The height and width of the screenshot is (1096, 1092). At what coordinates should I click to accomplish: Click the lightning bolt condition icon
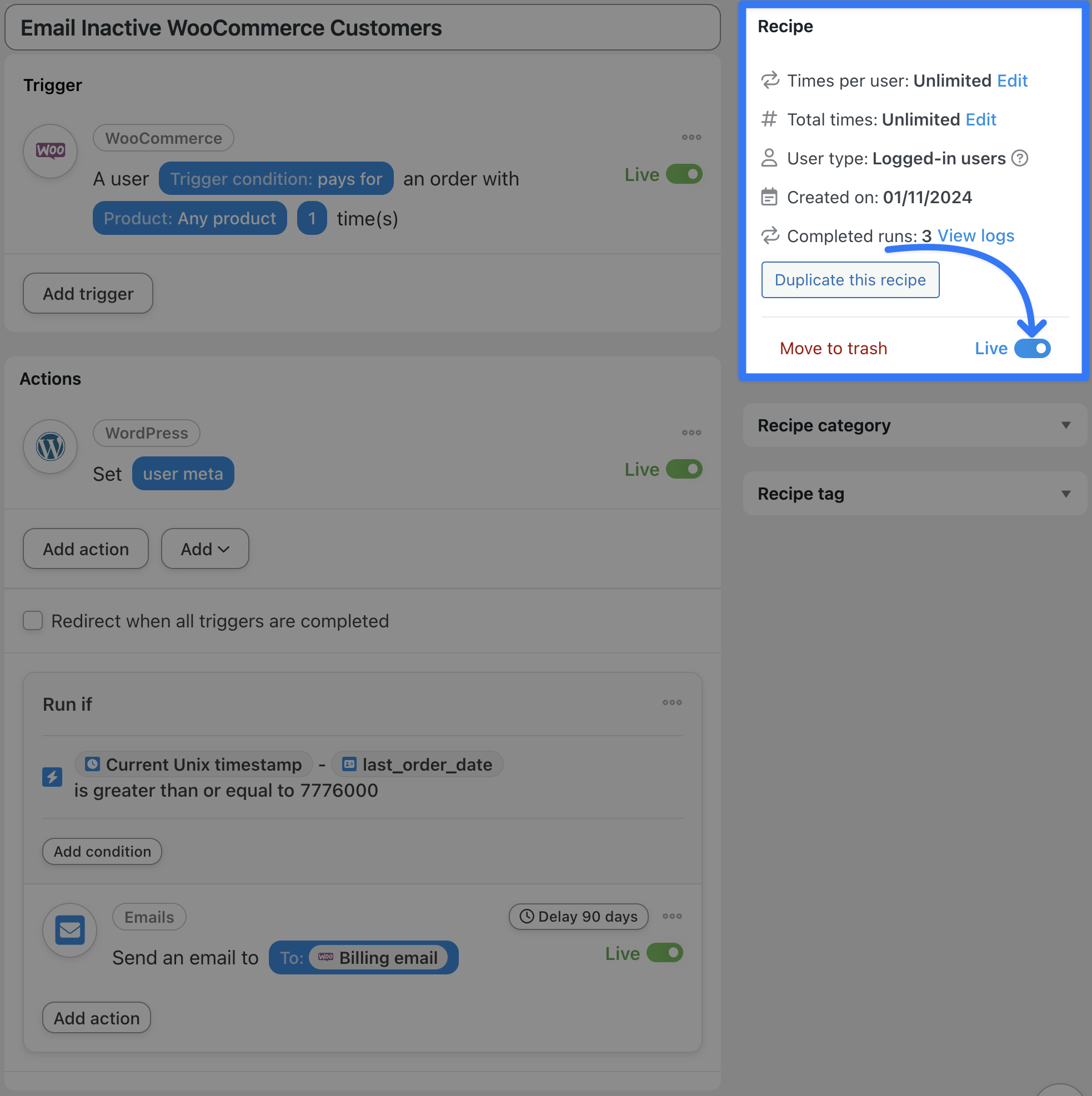click(x=52, y=777)
